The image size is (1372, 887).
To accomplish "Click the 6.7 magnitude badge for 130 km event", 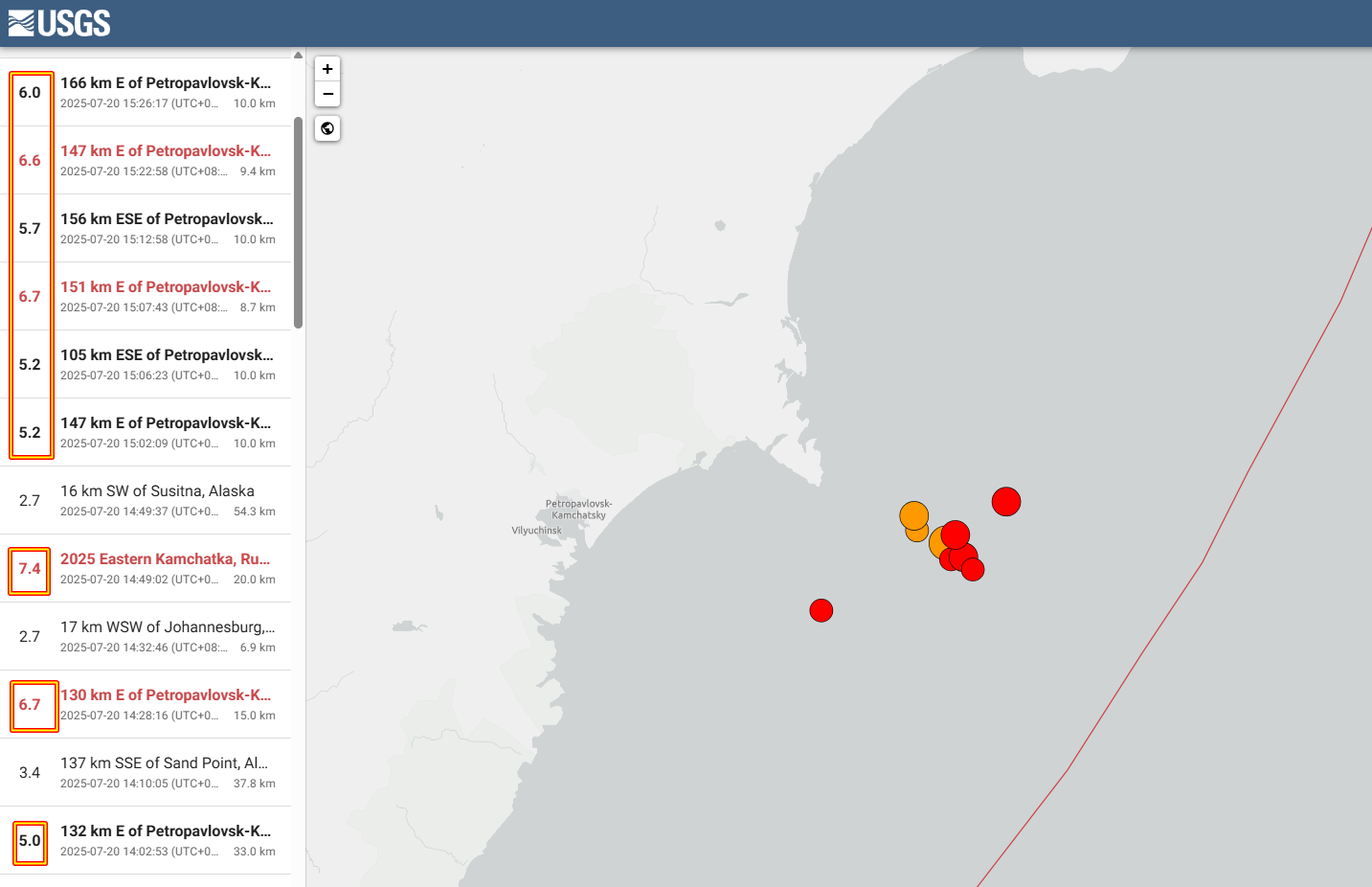I will [31, 705].
